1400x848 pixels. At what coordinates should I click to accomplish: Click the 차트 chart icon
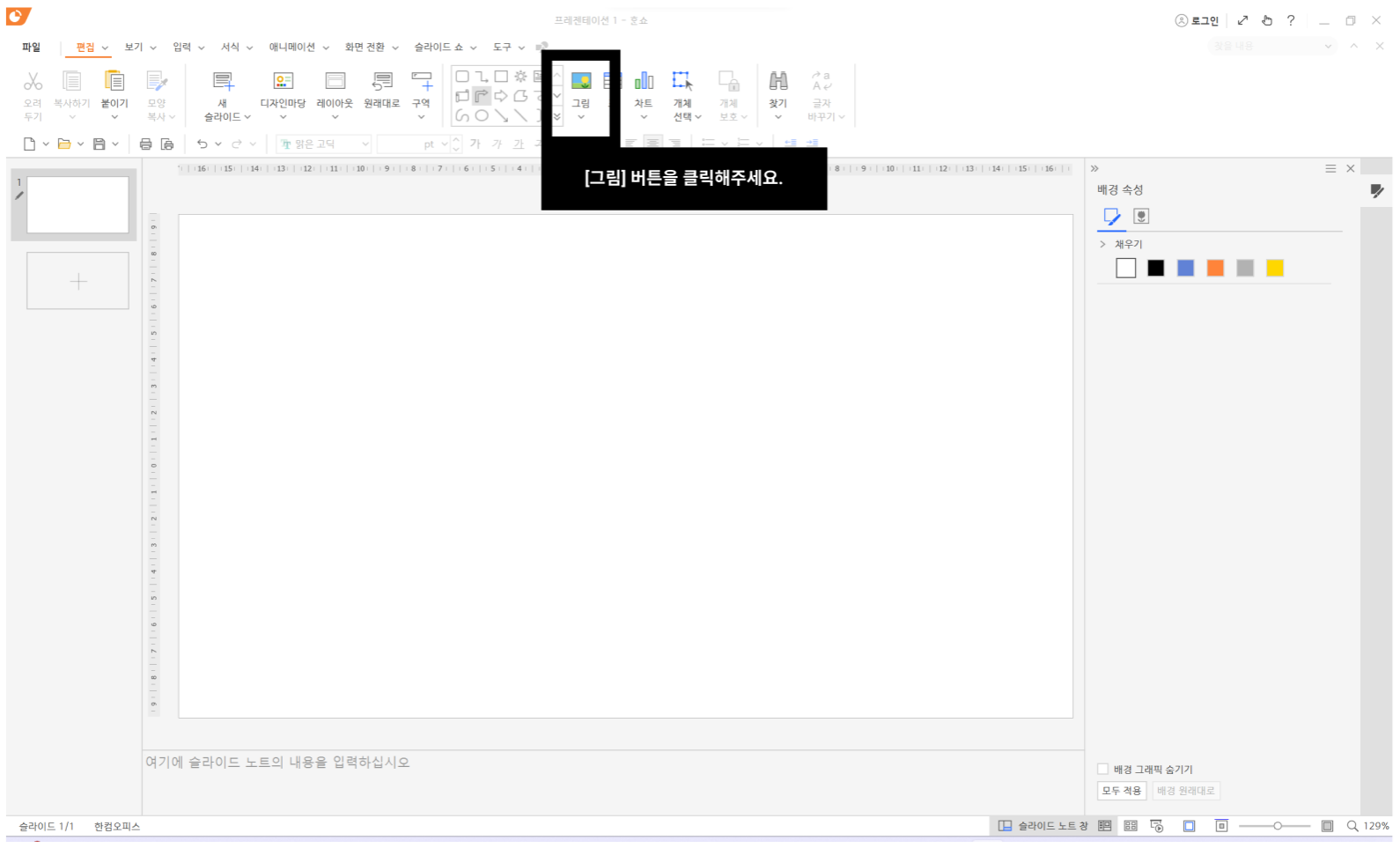point(644,81)
